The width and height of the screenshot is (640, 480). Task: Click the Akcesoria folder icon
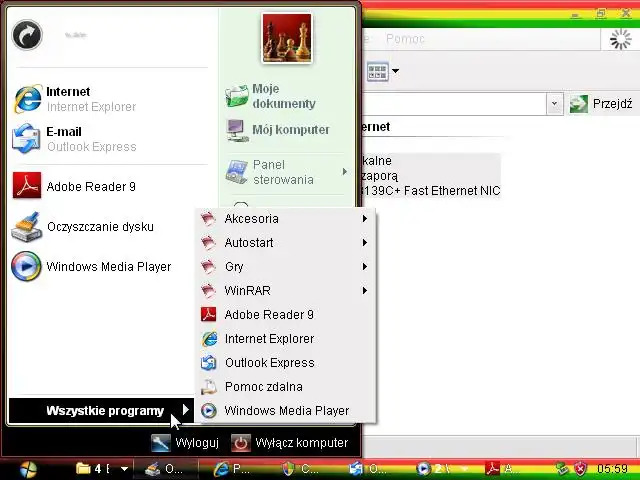pos(208,219)
